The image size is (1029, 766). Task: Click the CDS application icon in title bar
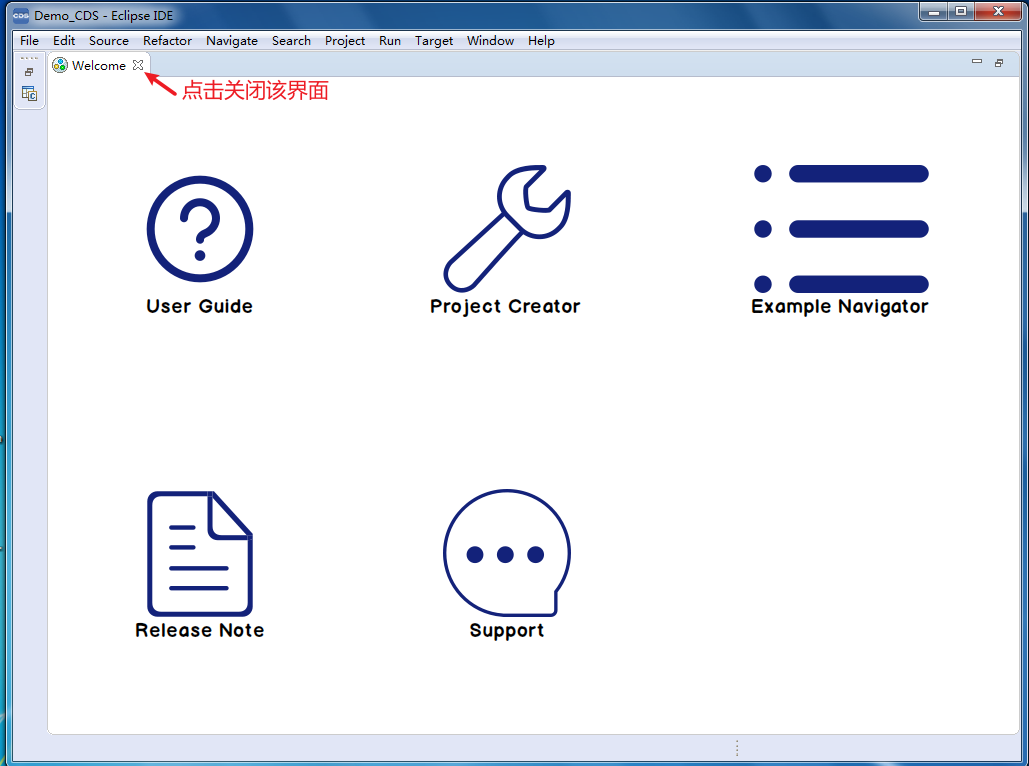[21, 15]
